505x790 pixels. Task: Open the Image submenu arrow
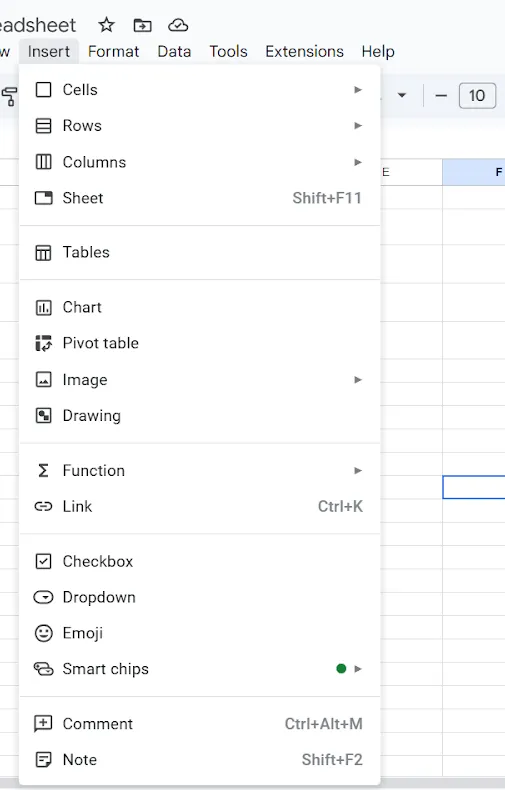tap(358, 380)
